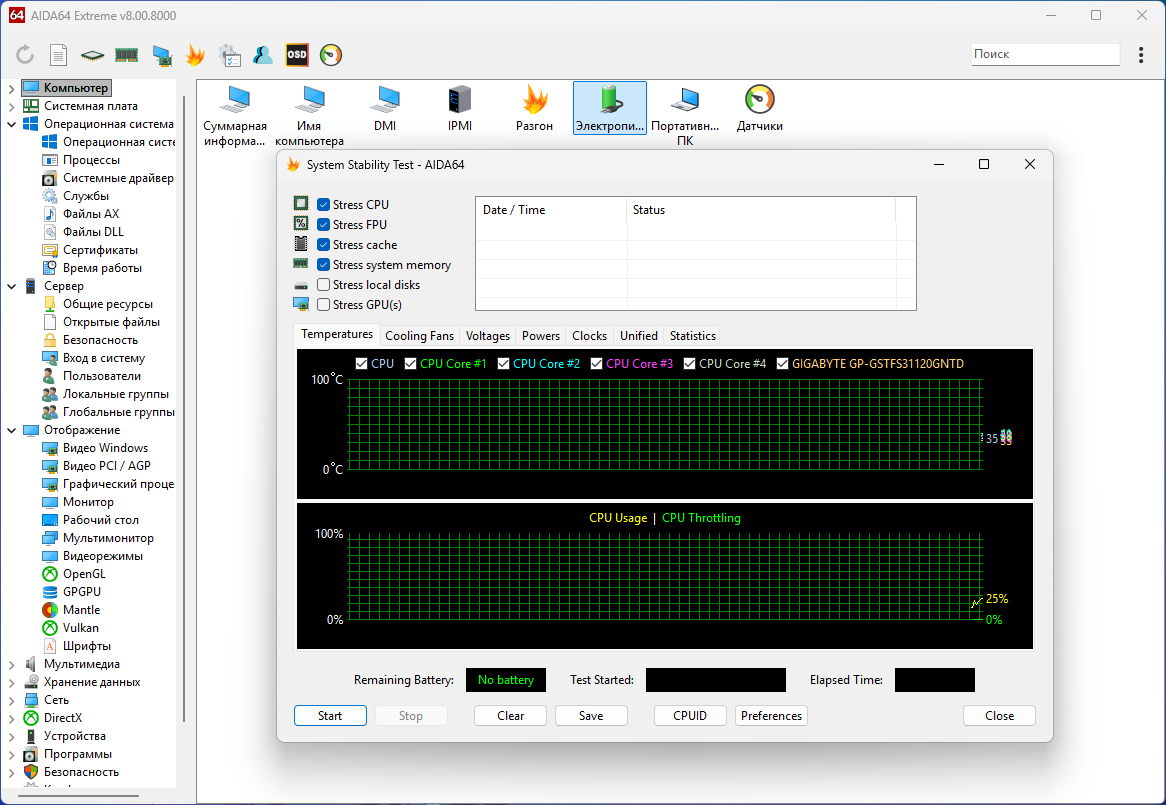1166x805 pixels.
Task: Click the gauge benchmark icon in toolbar
Action: point(331,55)
